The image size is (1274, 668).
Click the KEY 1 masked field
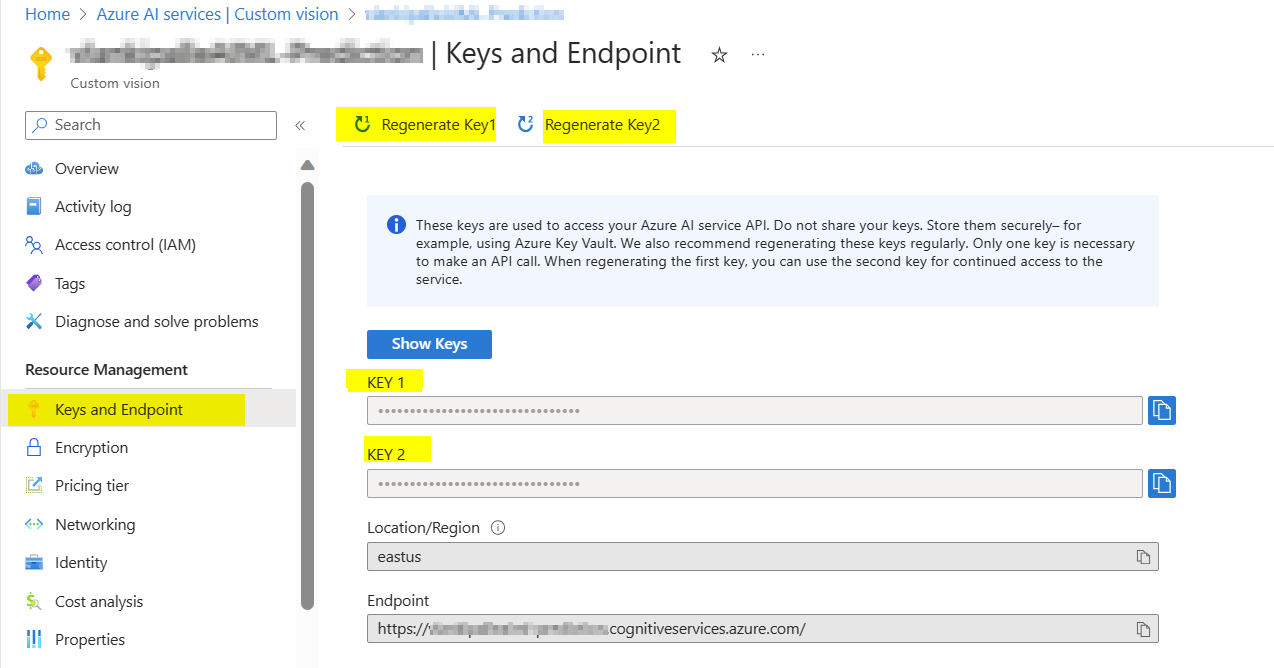pyautogui.click(x=755, y=411)
